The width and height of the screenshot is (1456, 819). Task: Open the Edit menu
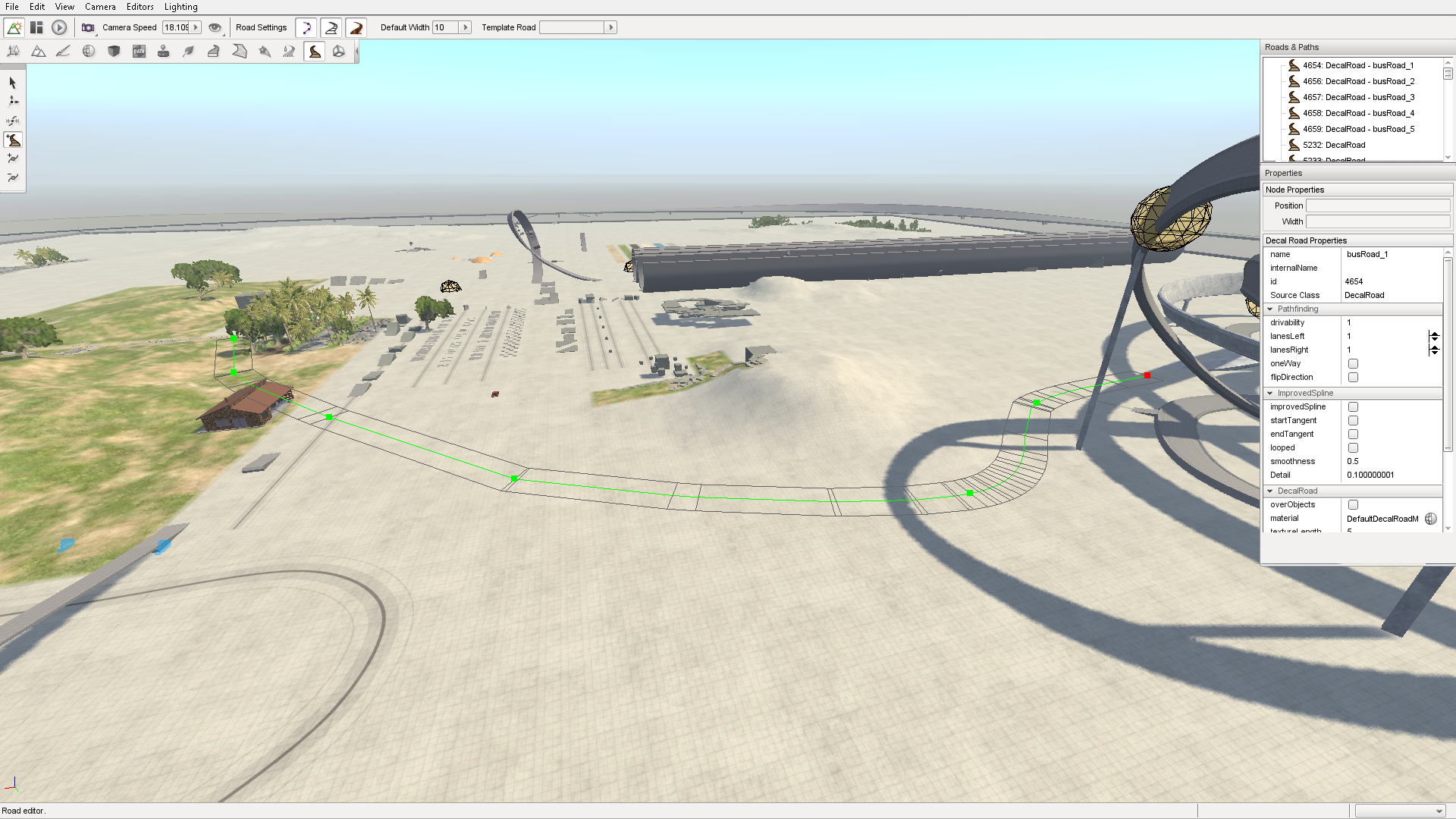point(37,7)
